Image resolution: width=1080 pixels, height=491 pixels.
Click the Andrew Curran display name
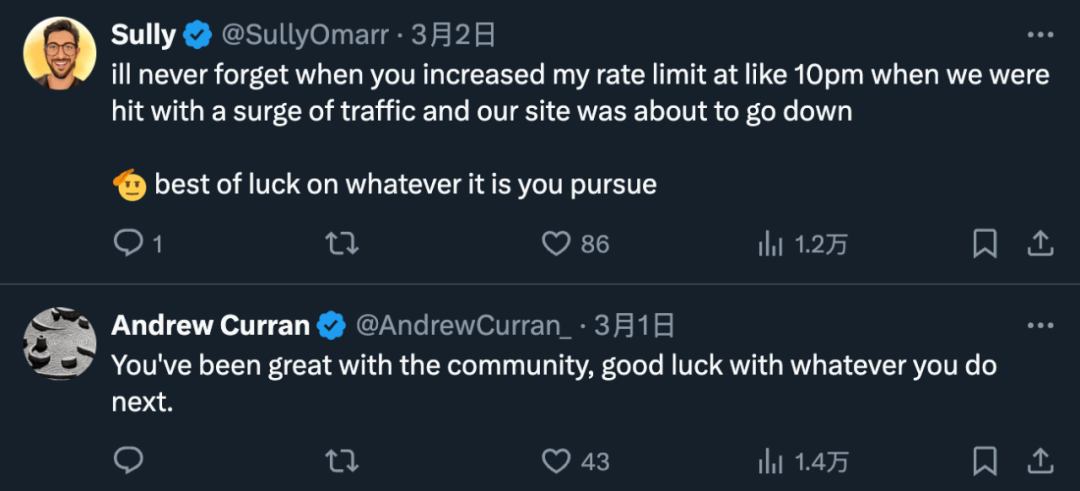[x=210, y=325]
